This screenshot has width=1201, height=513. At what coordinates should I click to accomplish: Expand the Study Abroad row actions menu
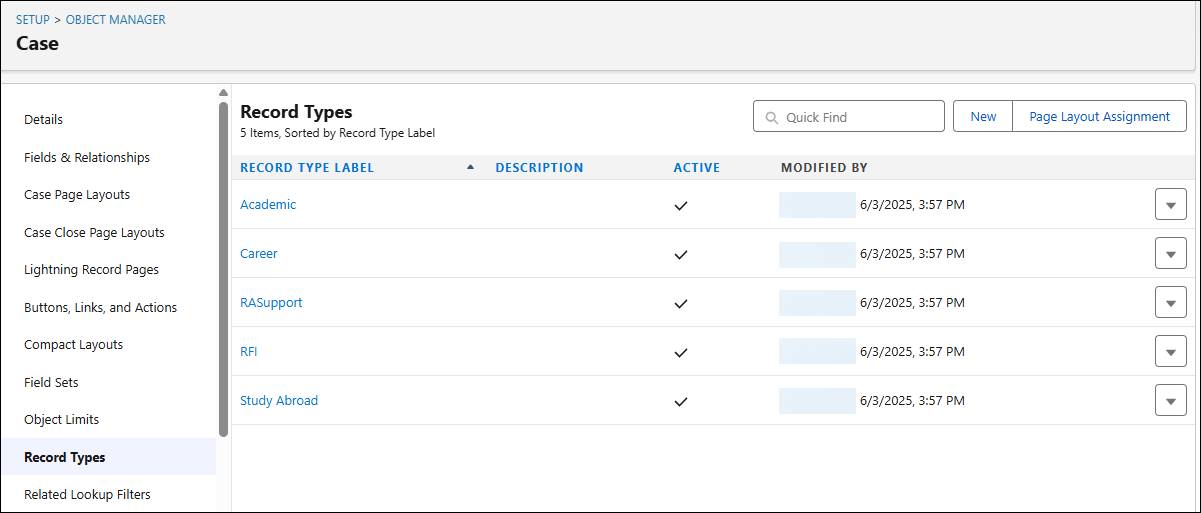pyautogui.click(x=1170, y=401)
